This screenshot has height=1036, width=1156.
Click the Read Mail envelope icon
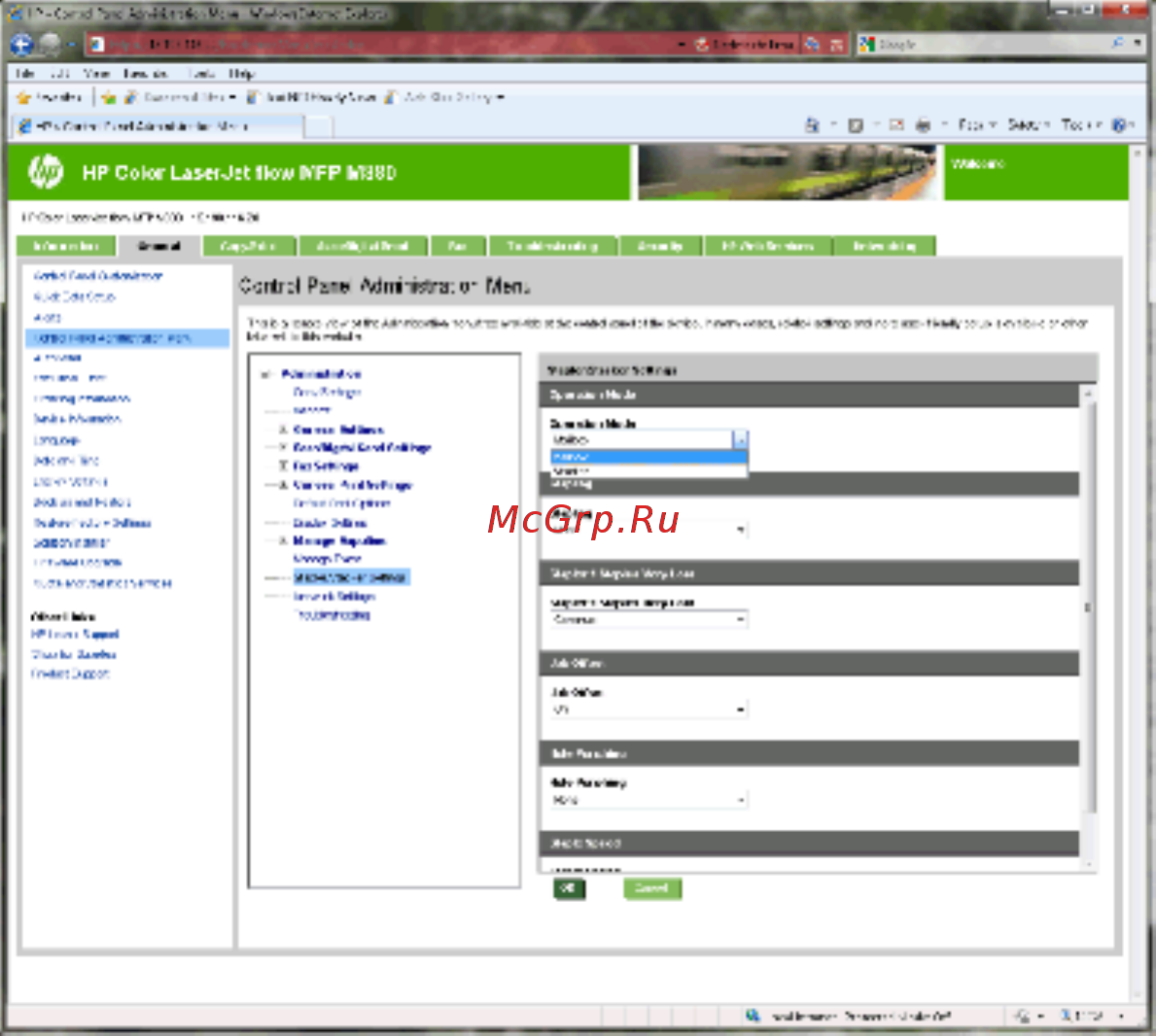(x=895, y=125)
